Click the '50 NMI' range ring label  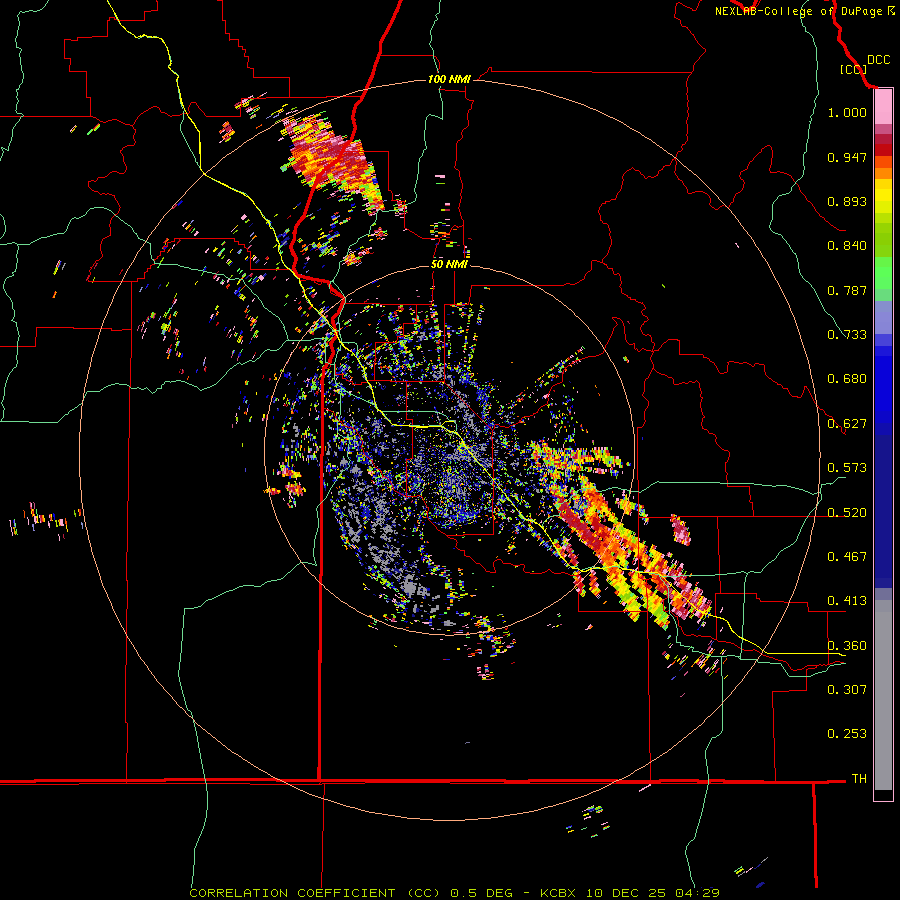(x=449, y=264)
